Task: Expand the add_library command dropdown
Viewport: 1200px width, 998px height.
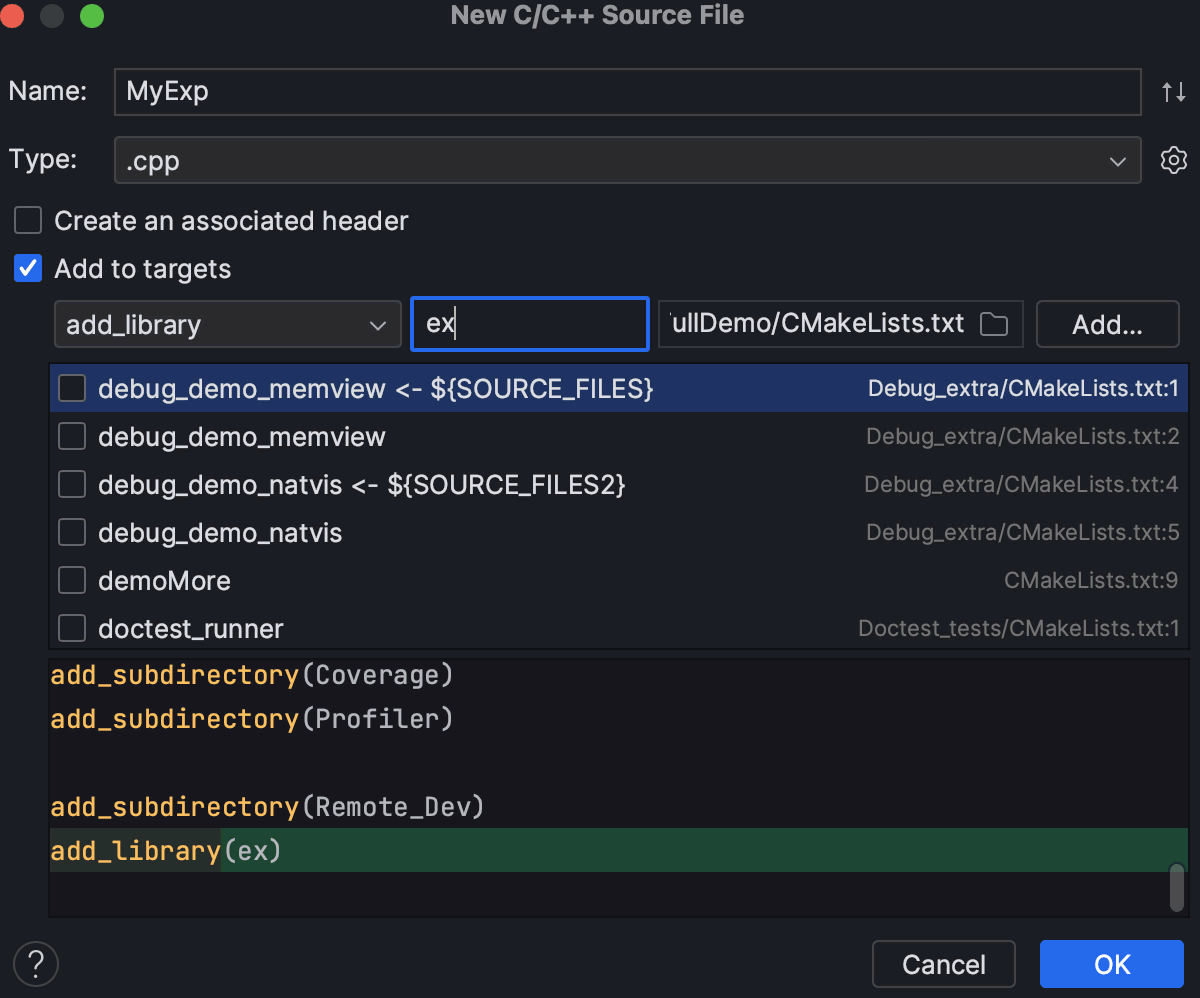Action: 227,325
